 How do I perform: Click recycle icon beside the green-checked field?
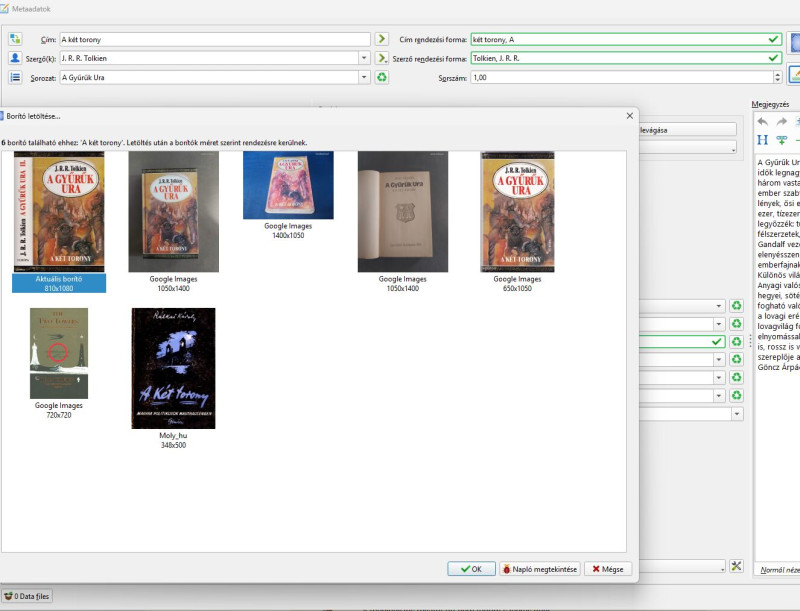[736, 341]
